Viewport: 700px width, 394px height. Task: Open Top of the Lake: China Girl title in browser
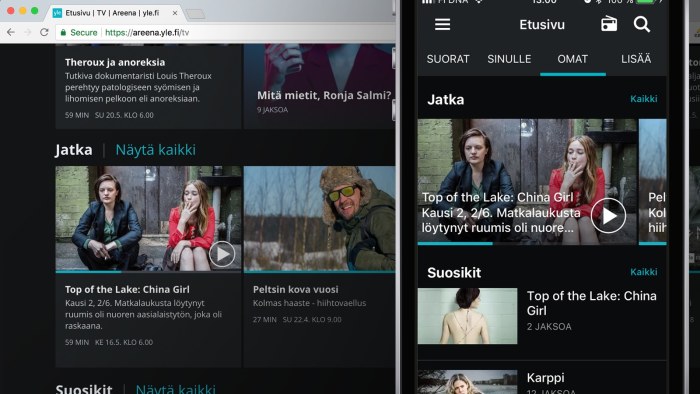(127, 289)
